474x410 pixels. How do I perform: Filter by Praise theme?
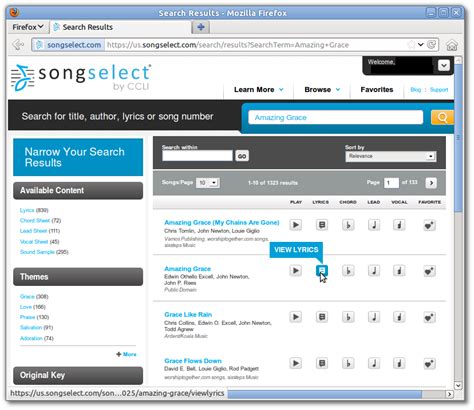(x=34, y=317)
